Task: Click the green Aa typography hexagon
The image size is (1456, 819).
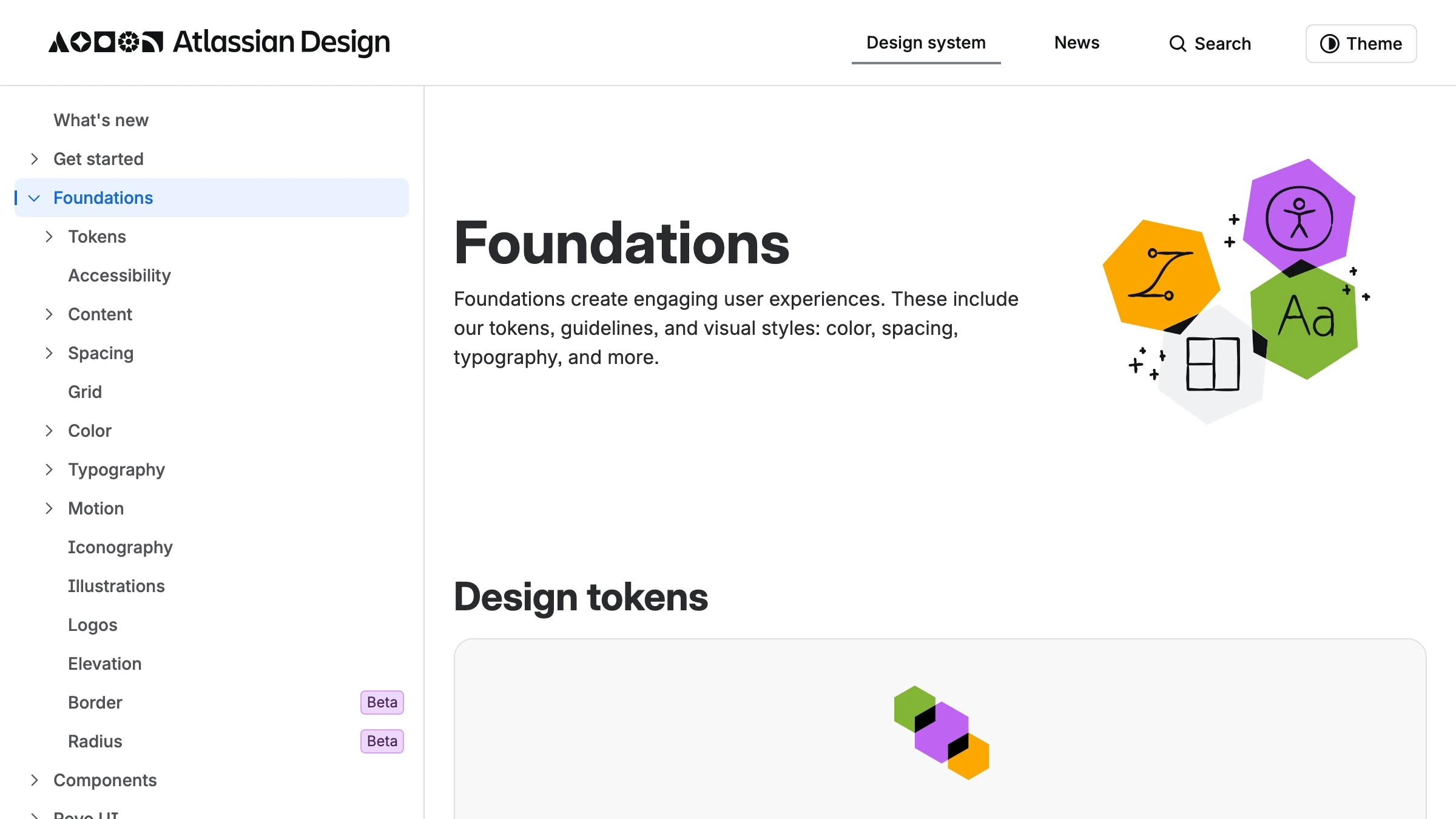Action: (x=1306, y=320)
